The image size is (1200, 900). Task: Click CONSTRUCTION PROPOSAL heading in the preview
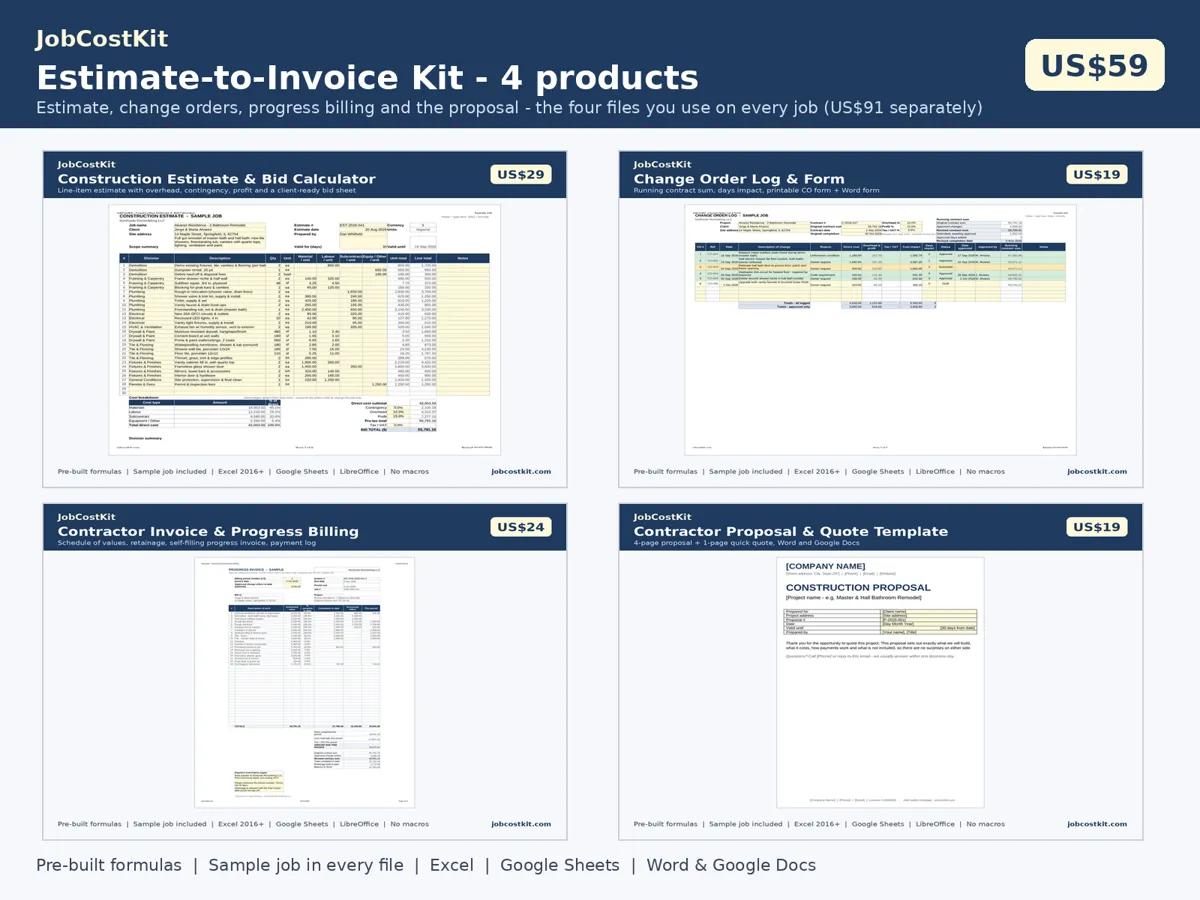[x=858, y=587]
